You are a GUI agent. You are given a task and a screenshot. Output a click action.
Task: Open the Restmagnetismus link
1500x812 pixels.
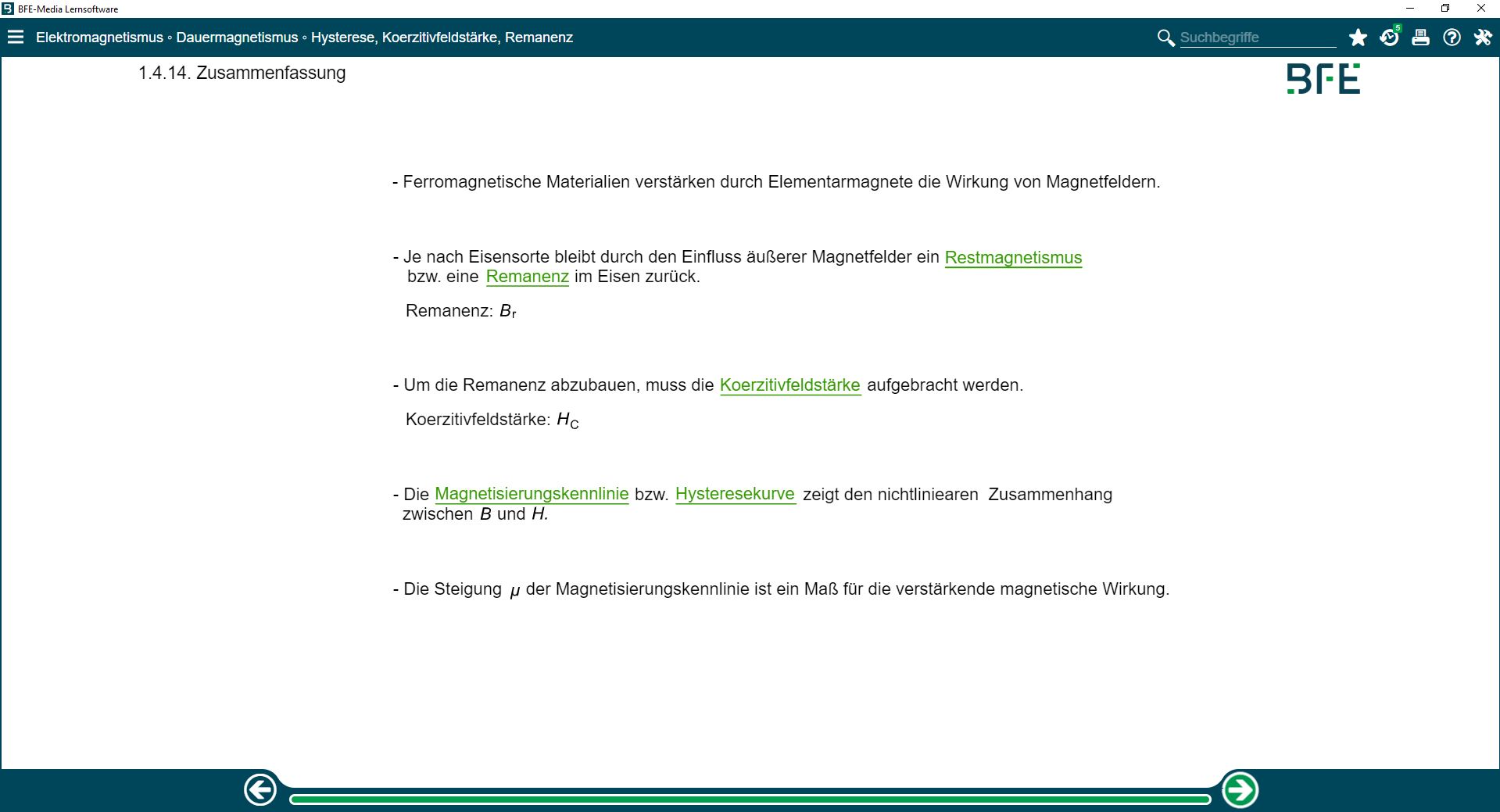click(x=1013, y=258)
